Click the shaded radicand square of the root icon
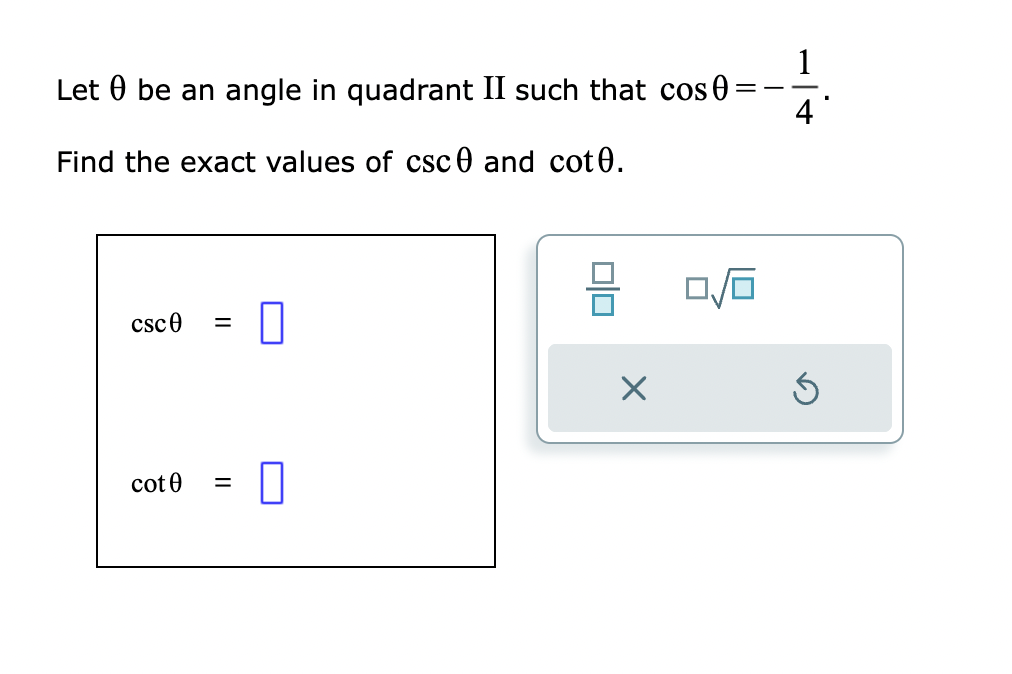This screenshot has height=674, width=1012. click(x=741, y=290)
